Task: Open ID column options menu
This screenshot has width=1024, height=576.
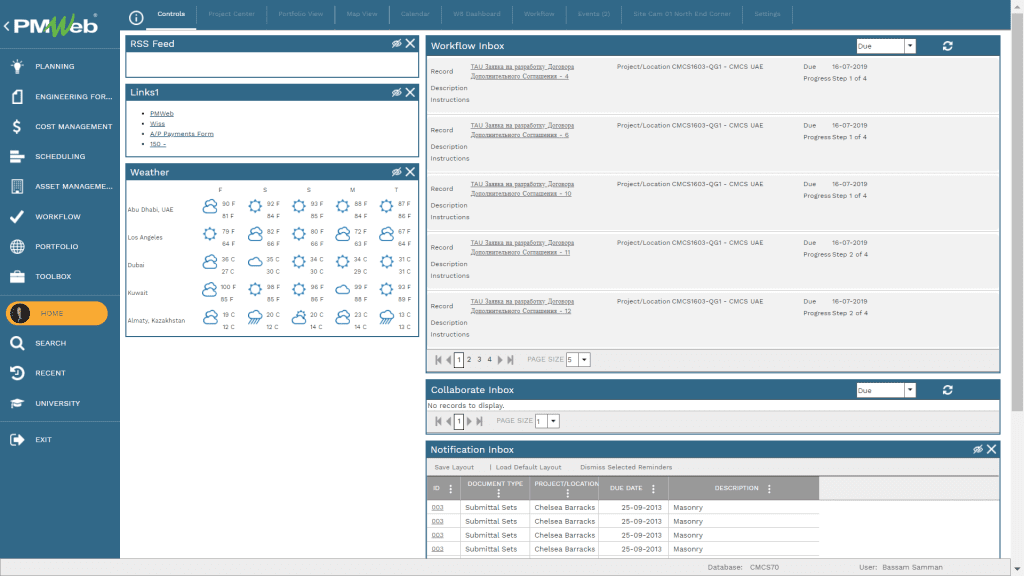Action: pos(451,488)
